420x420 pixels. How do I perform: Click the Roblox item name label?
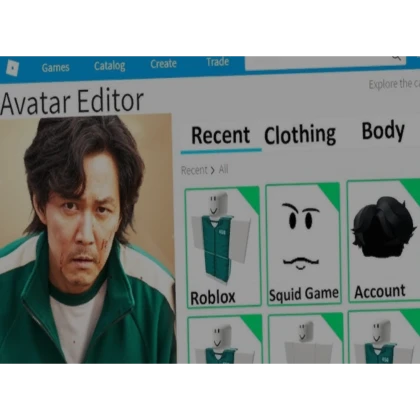[x=212, y=297]
